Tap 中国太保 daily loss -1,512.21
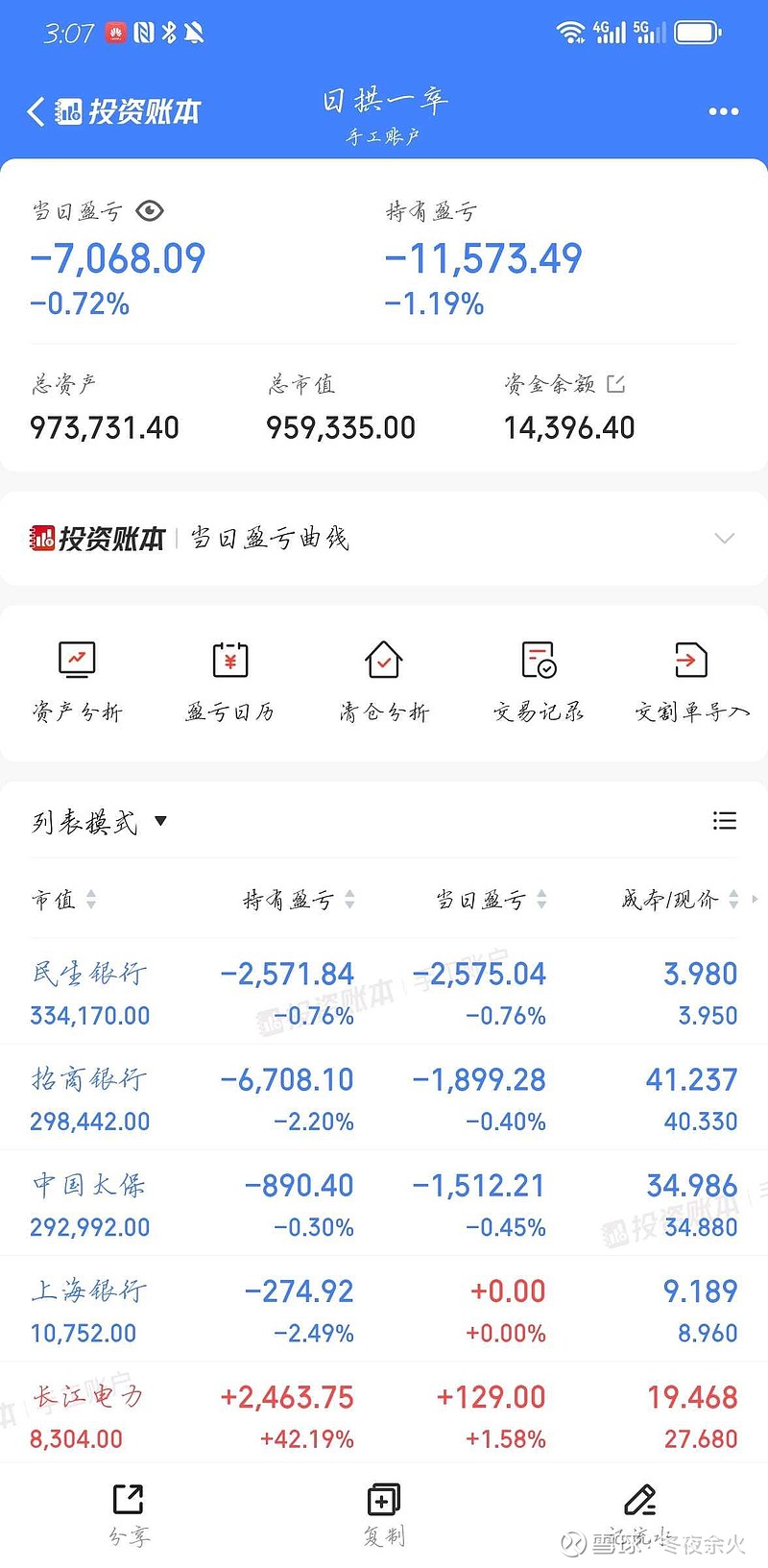768x1568 pixels. click(x=479, y=1186)
